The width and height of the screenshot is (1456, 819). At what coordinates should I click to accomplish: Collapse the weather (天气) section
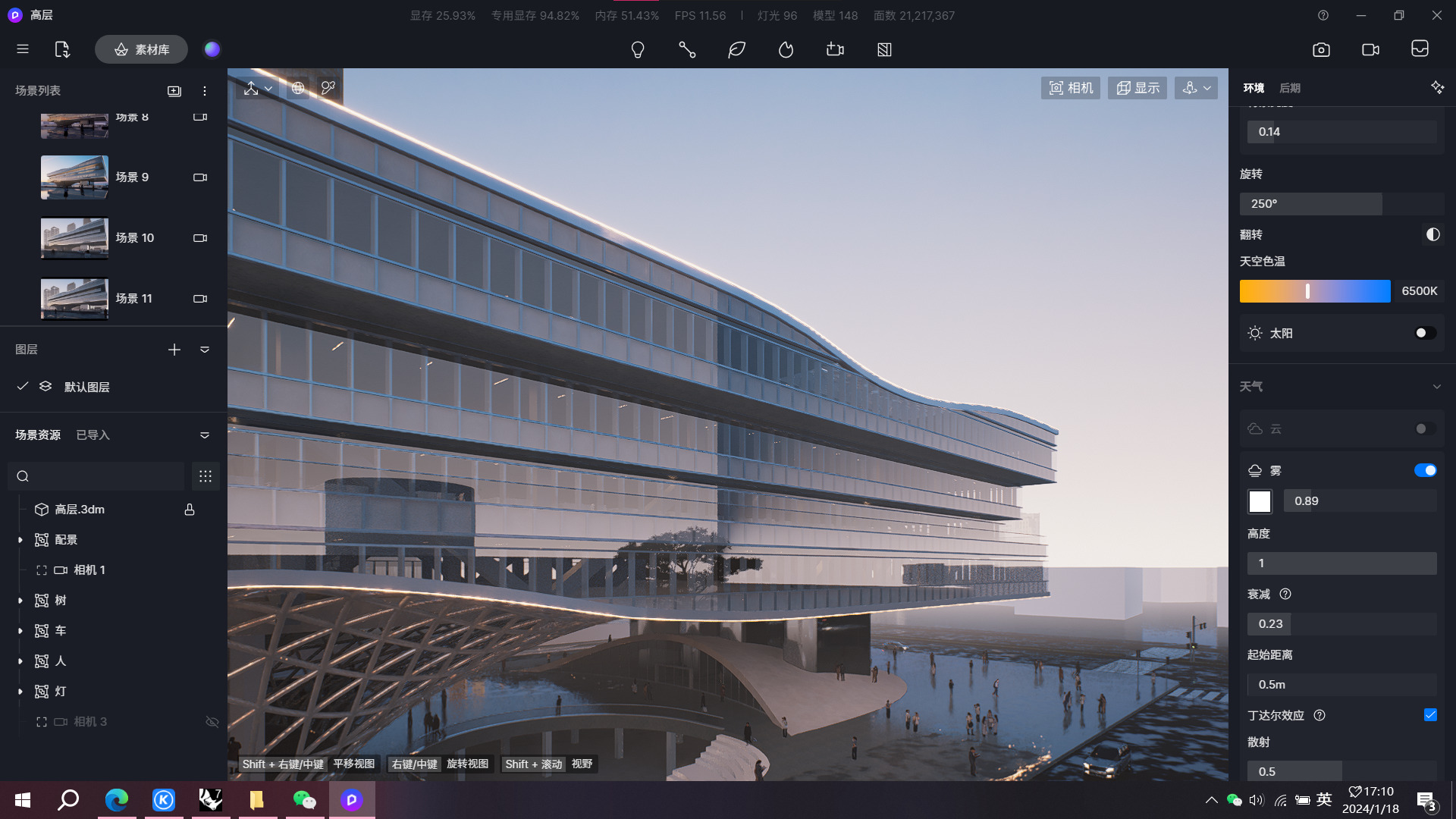[x=1436, y=387]
